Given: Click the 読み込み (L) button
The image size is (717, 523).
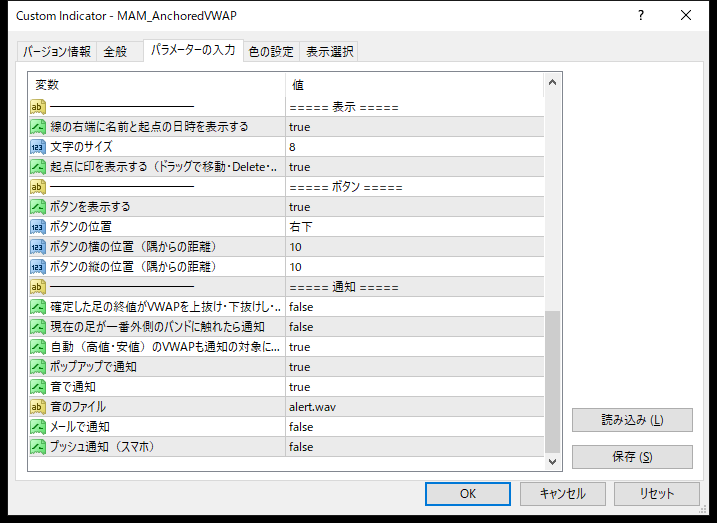Looking at the screenshot, I should click(x=632, y=420).
